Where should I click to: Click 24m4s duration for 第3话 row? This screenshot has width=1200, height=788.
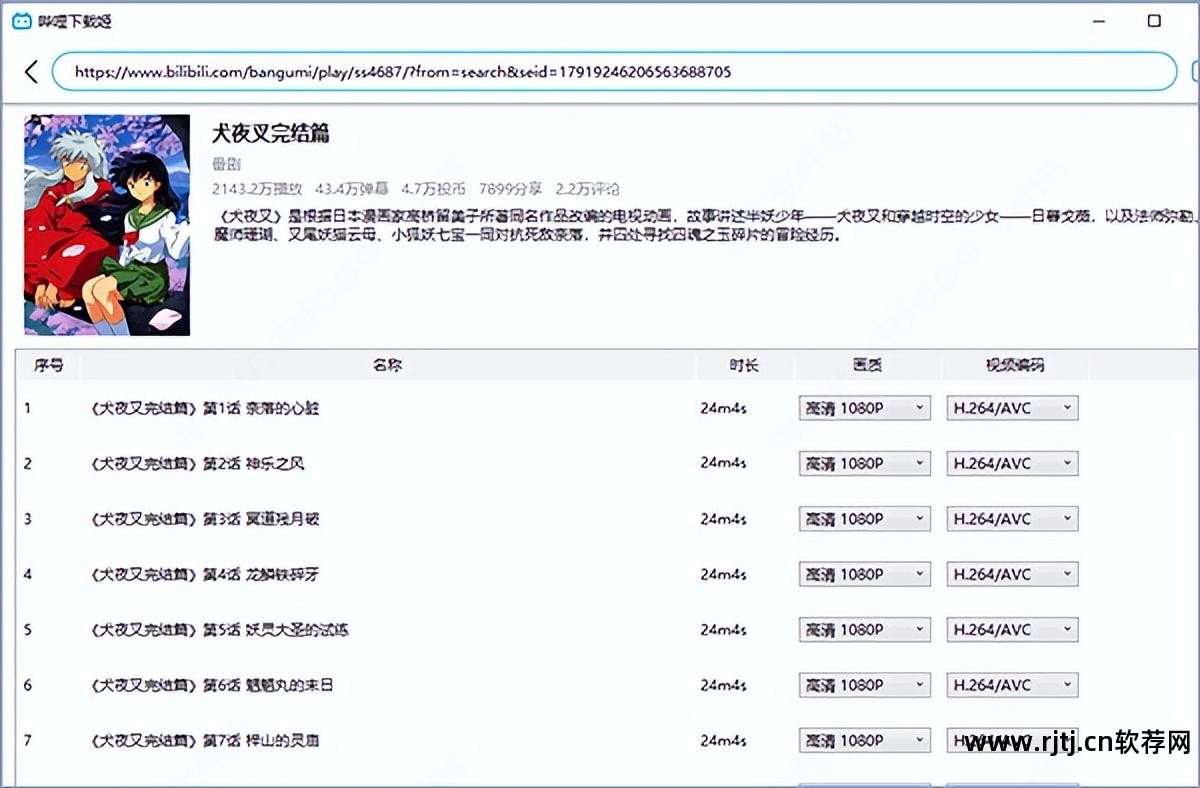pos(723,519)
